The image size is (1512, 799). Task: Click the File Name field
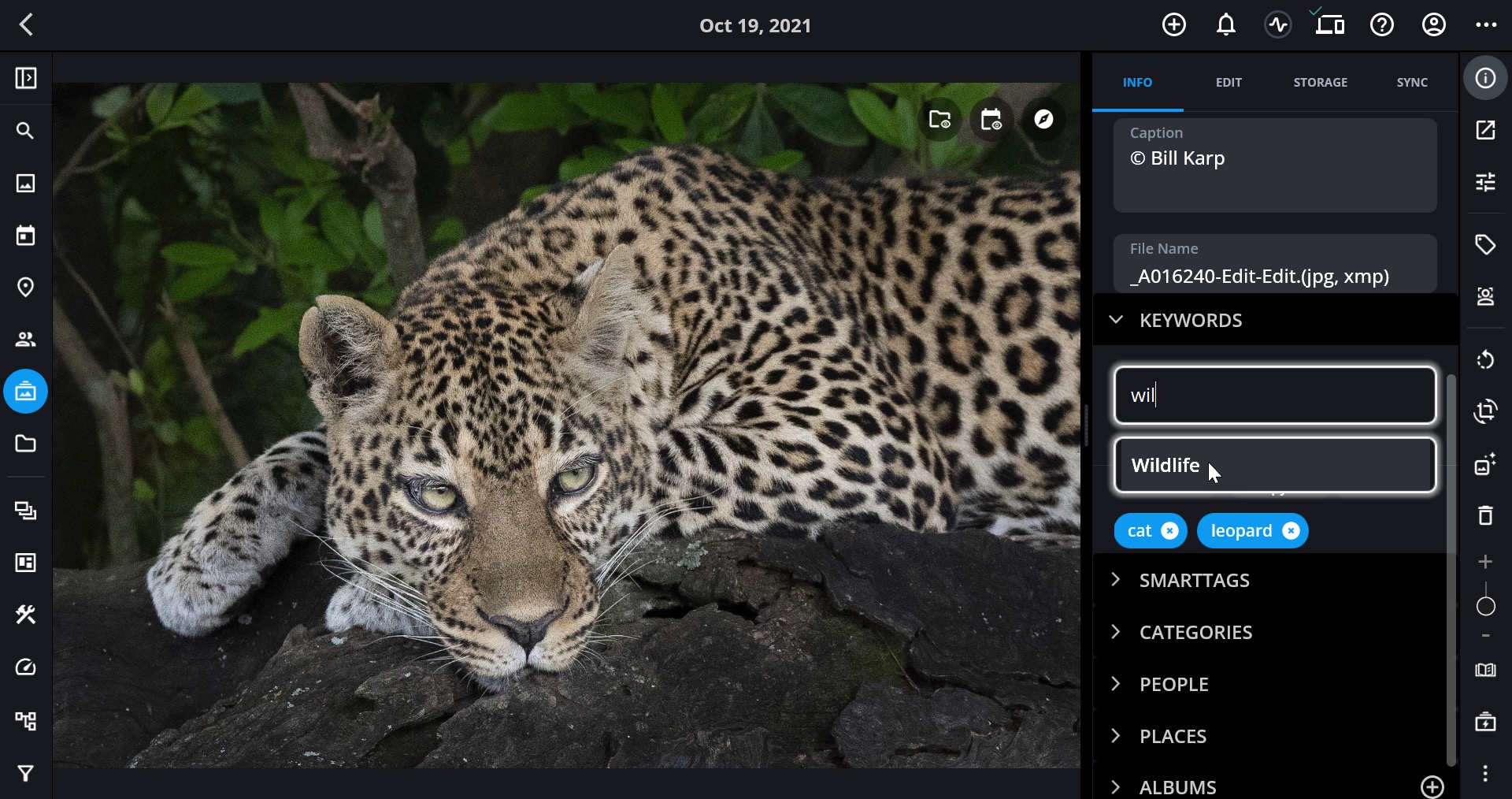1275,263
